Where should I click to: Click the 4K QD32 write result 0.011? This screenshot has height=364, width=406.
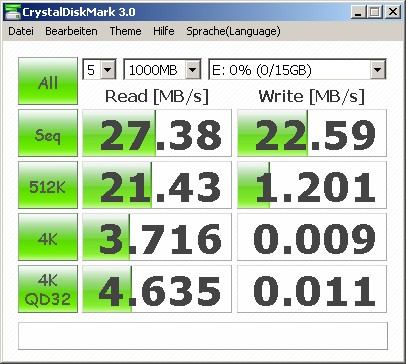pos(312,289)
